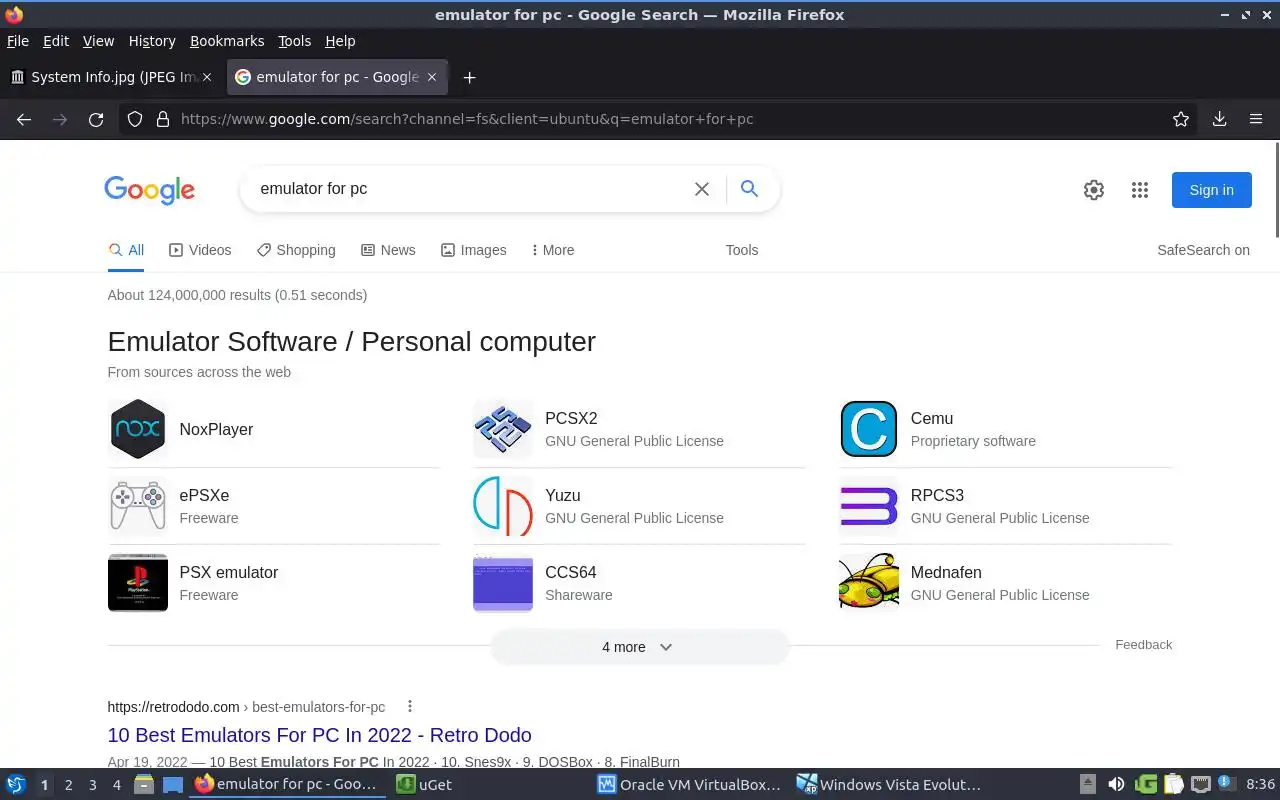Click in the Google search input field
The width and height of the screenshot is (1280, 800).
pyautogui.click(x=470, y=189)
